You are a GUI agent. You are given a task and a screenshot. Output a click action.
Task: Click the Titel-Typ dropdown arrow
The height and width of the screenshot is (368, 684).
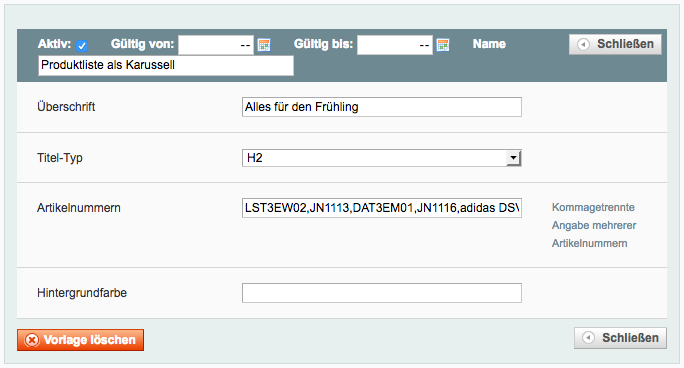[513, 158]
